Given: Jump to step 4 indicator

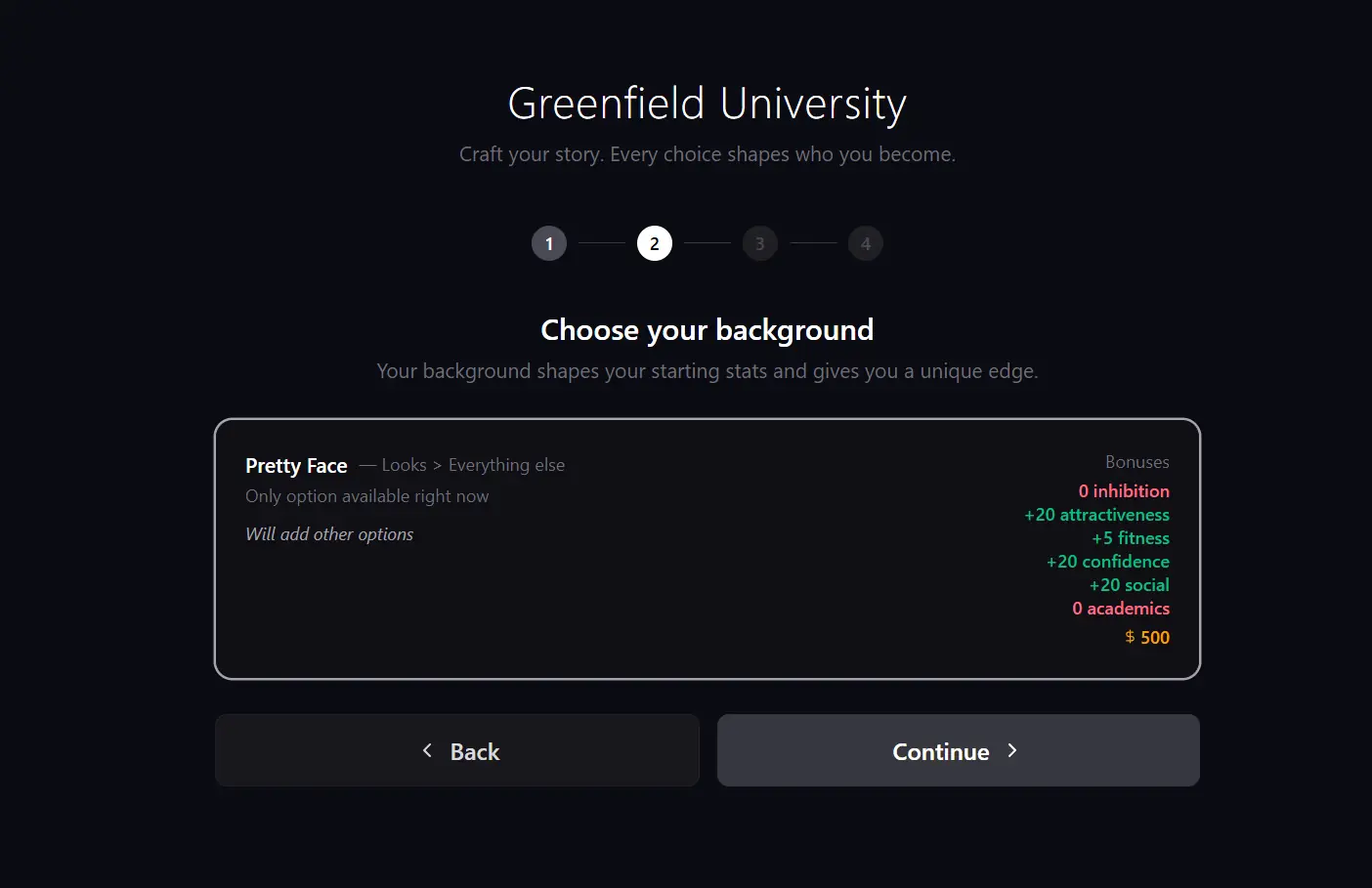Looking at the screenshot, I should click(x=866, y=243).
